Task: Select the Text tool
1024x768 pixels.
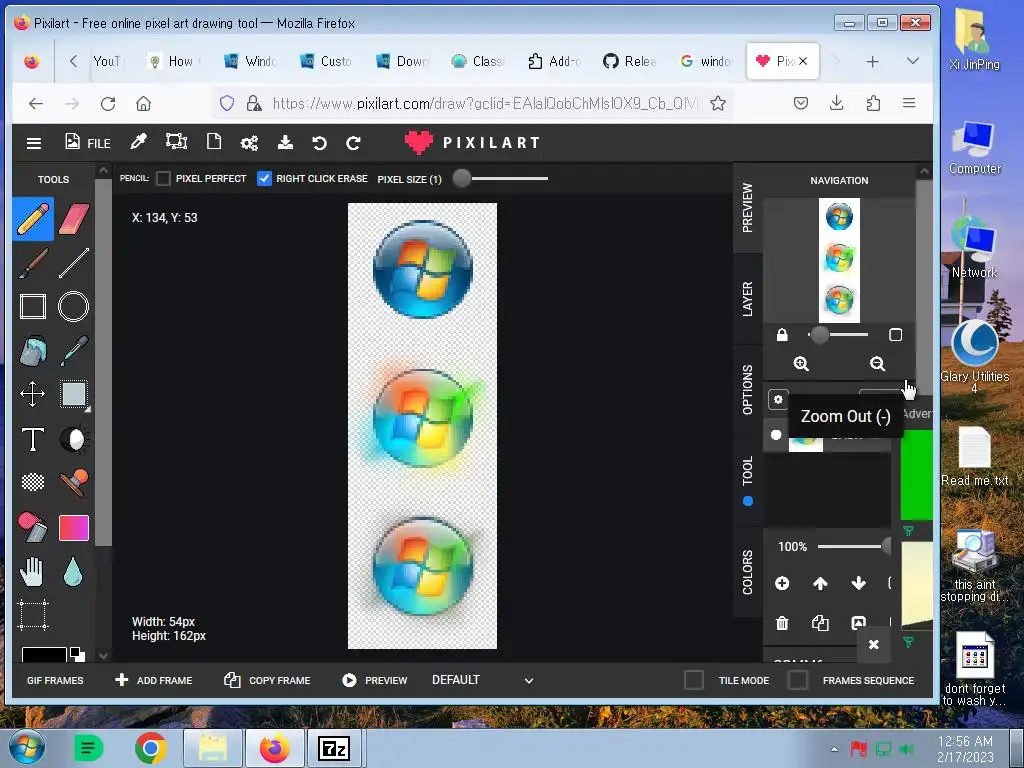Action: point(33,439)
